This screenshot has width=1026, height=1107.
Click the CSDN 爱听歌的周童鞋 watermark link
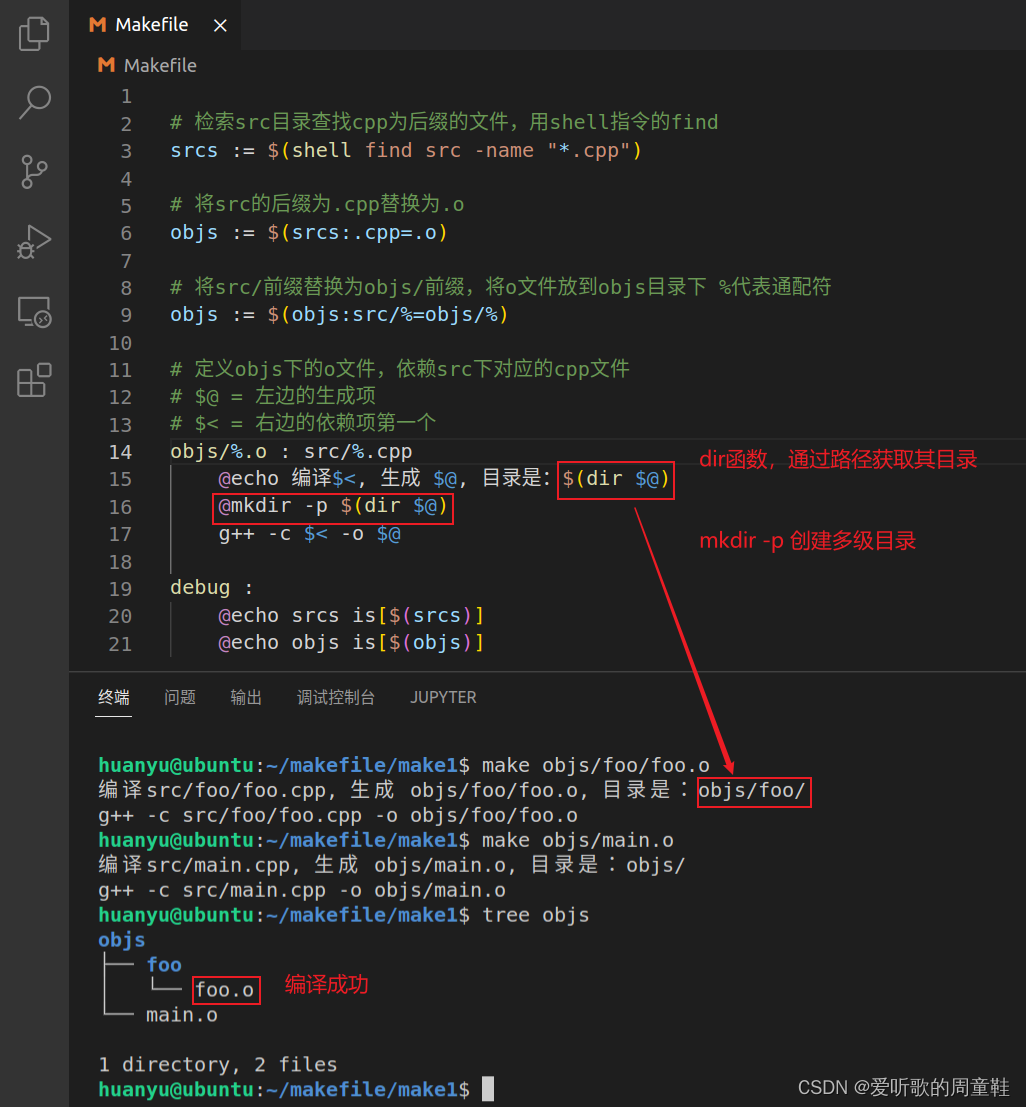click(903, 1087)
